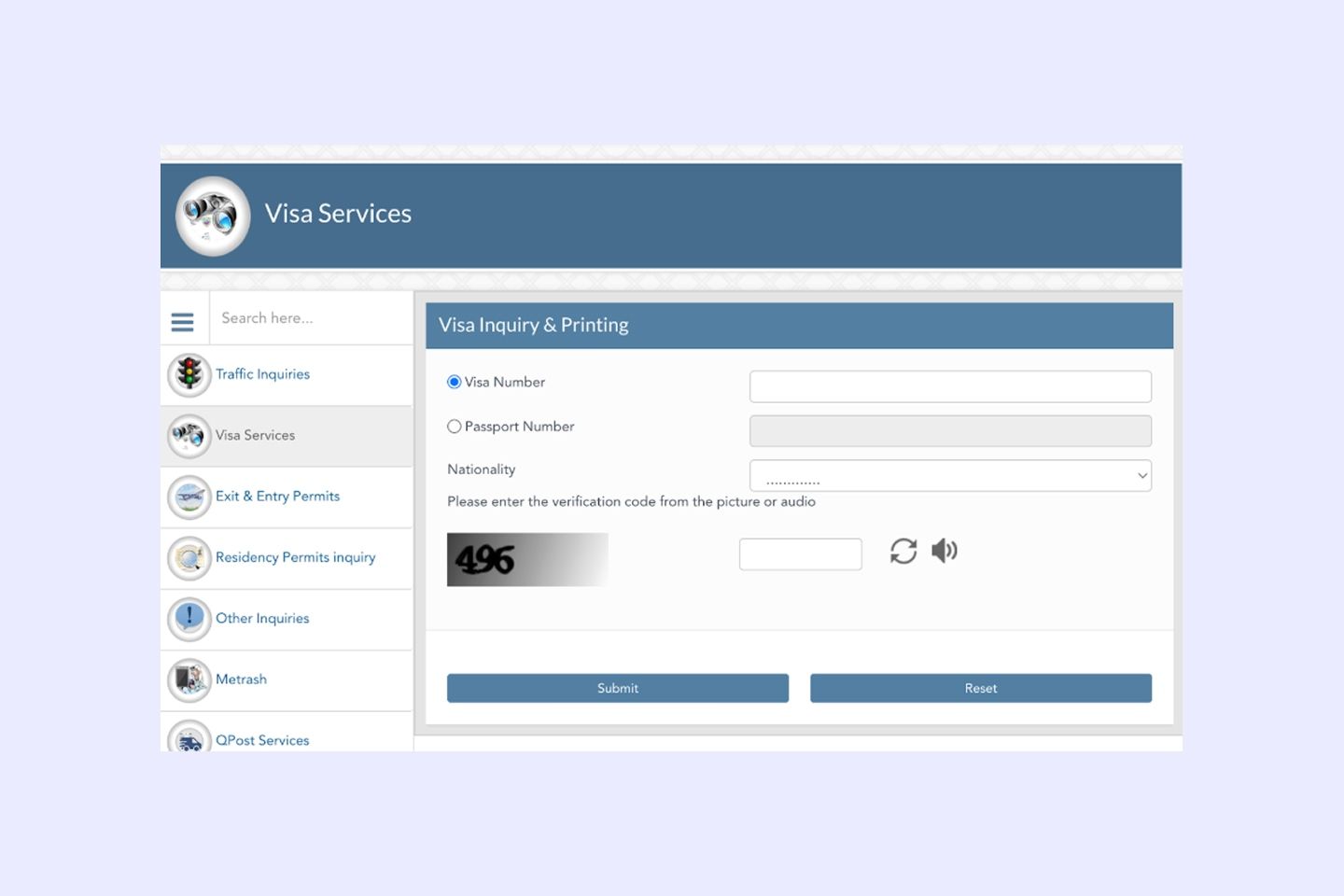
Task: Open the Traffic Inquiries link
Action: point(262,374)
